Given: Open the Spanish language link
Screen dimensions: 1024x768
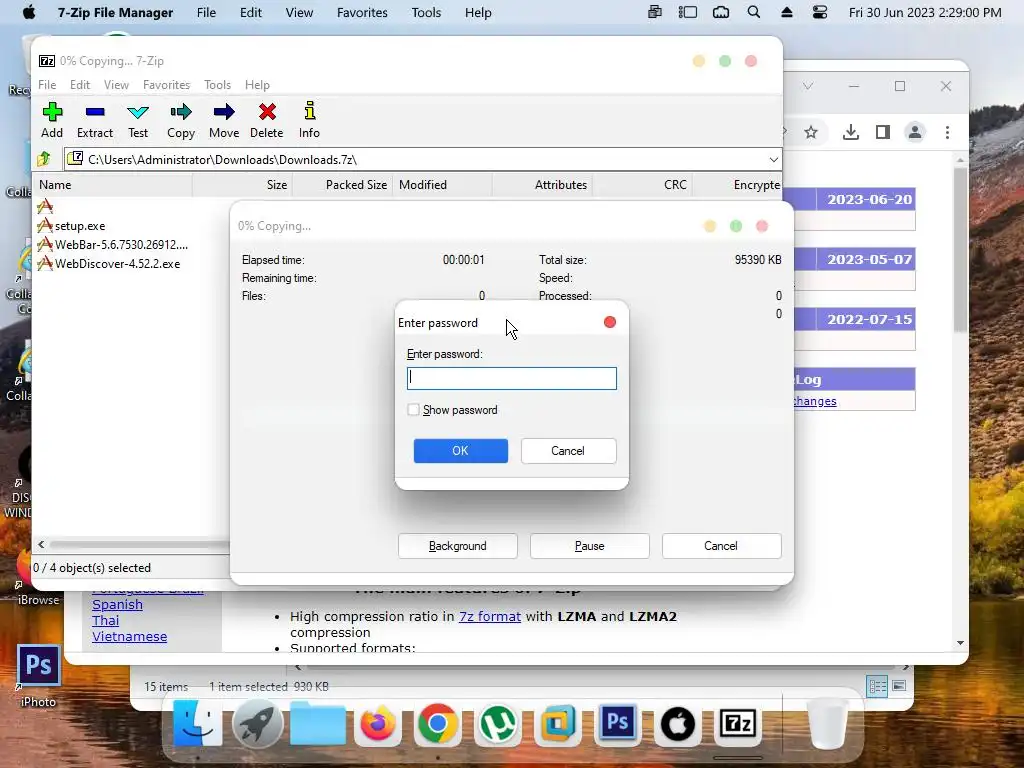Looking at the screenshot, I should [x=118, y=604].
